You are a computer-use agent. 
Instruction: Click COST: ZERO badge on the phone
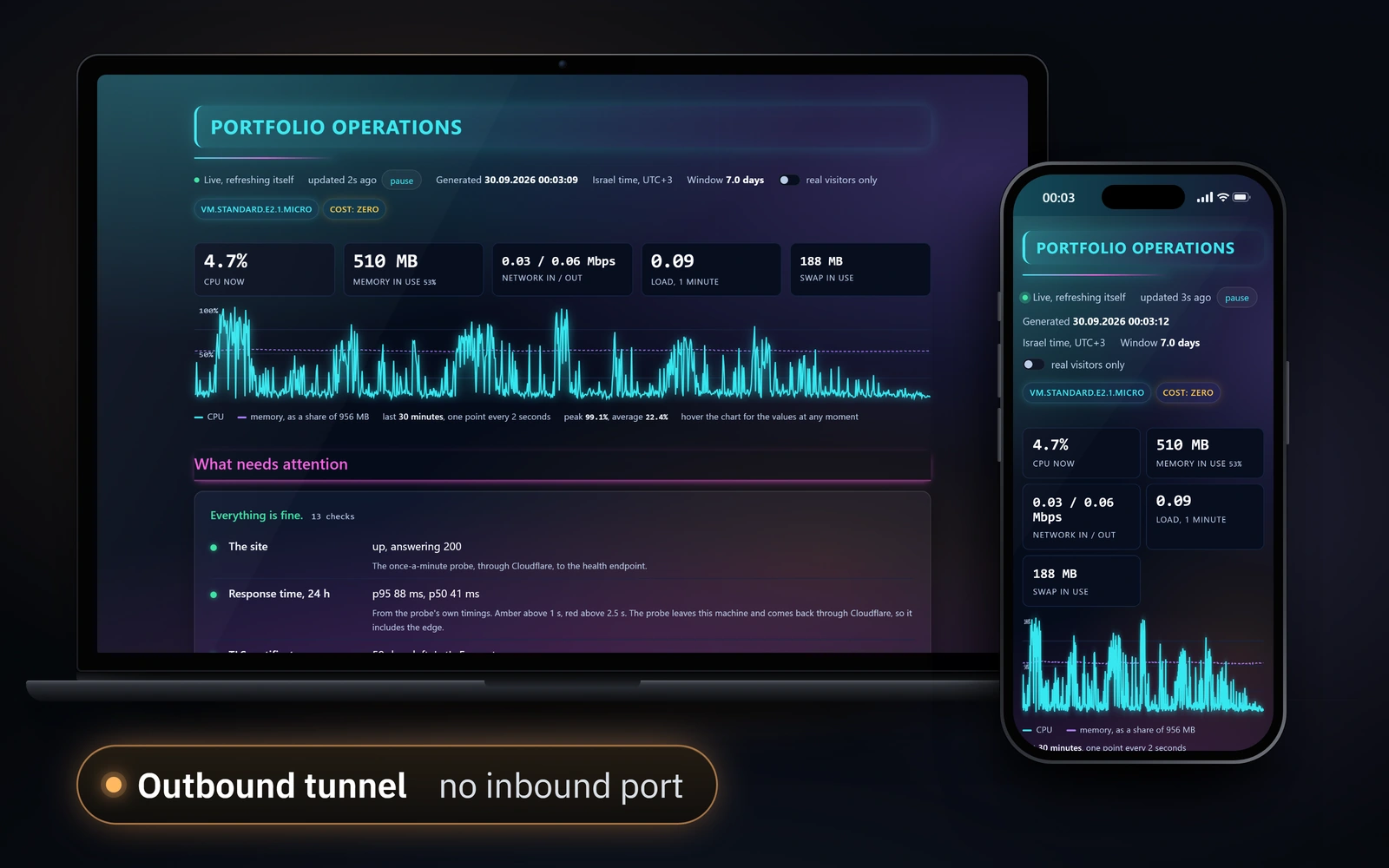pos(1188,393)
